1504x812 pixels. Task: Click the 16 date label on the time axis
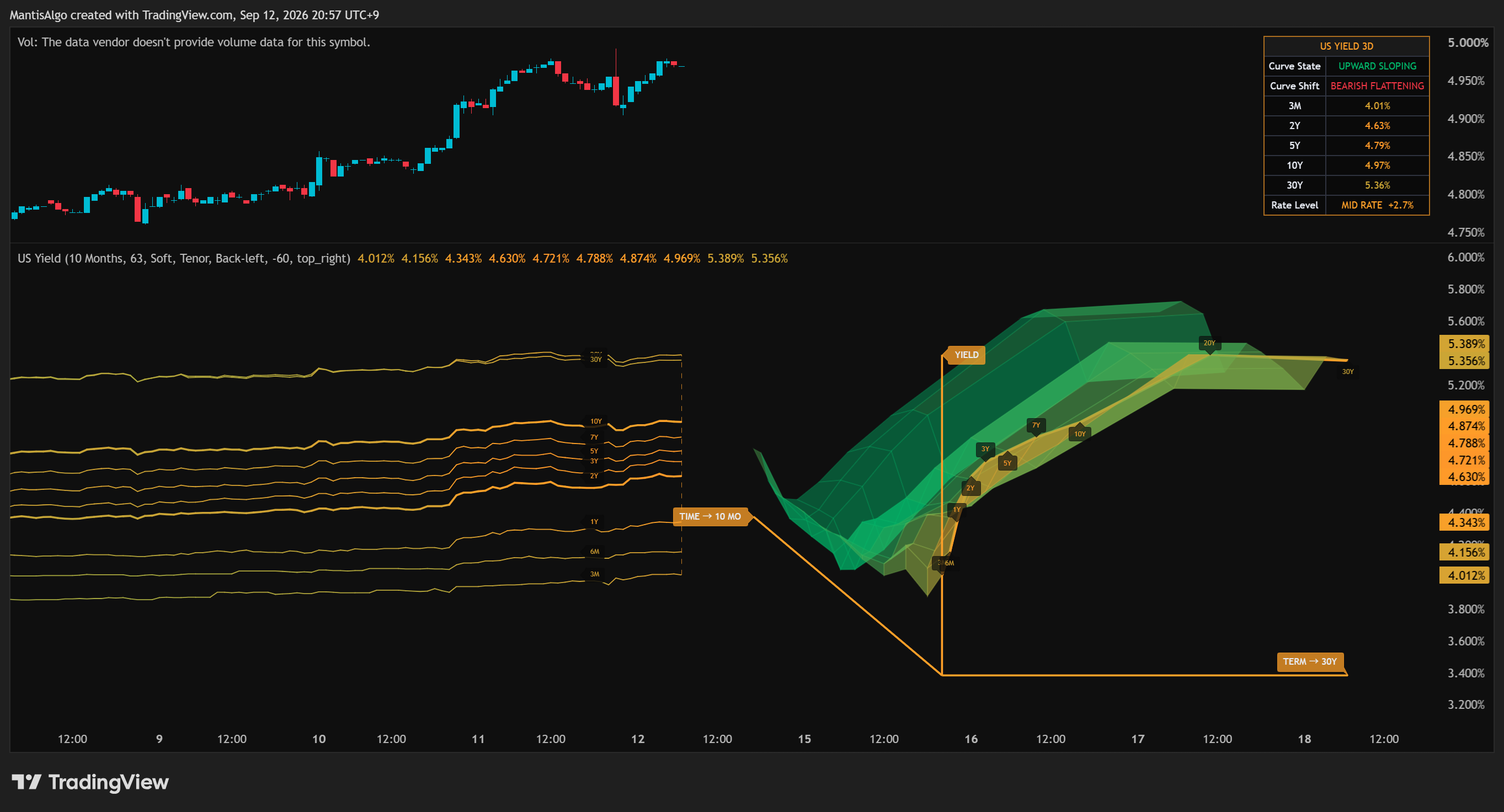coord(971,739)
